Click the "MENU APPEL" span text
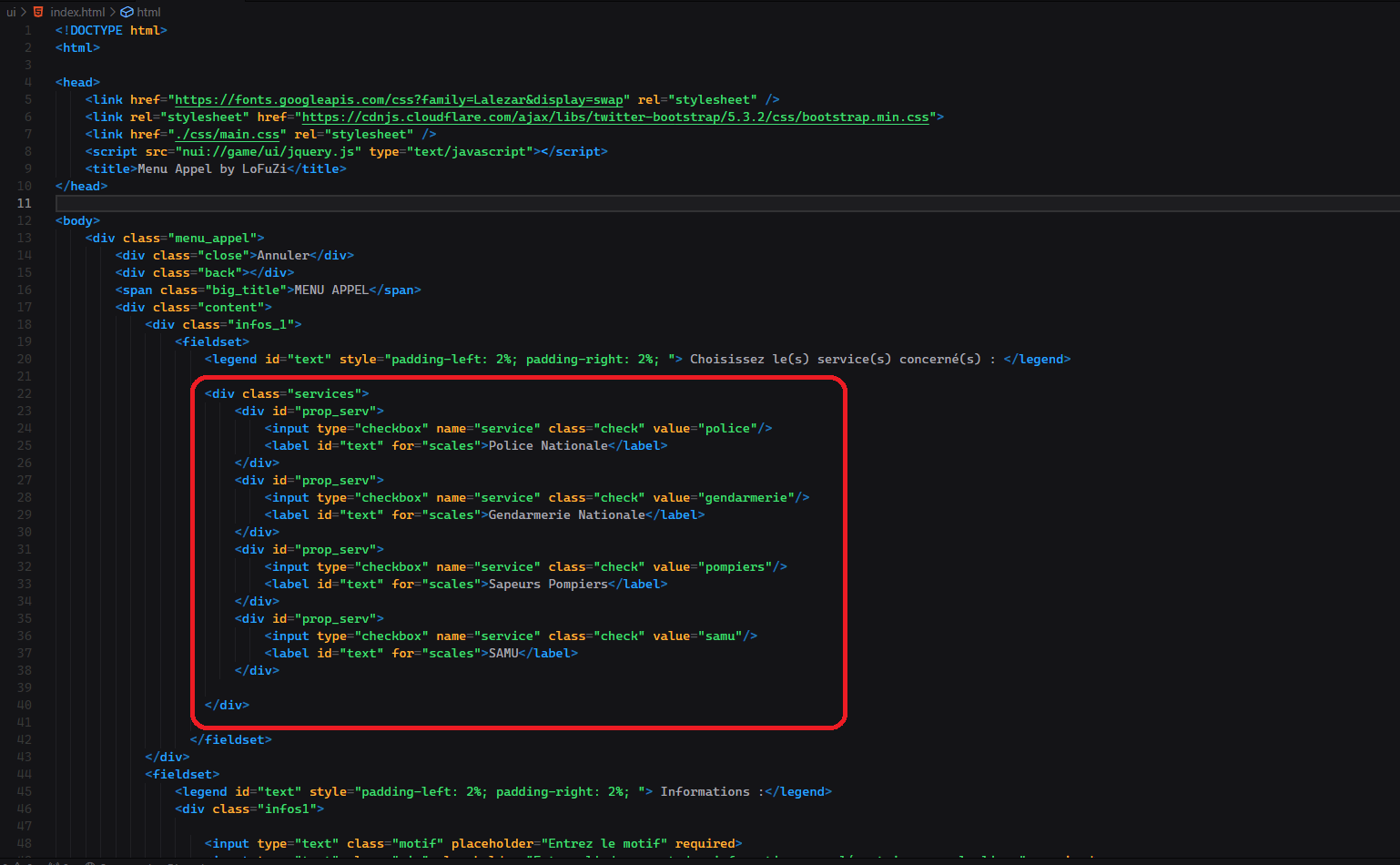The width and height of the screenshot is (1400, 865). (x=331, y=290)
